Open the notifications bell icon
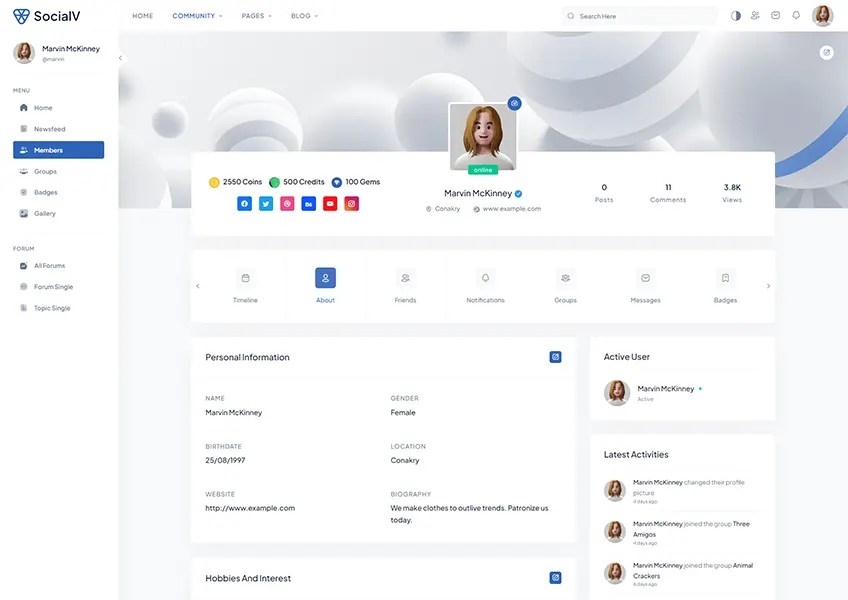The height and width of the screenshot is (600, 848). (x=795, y=15)
